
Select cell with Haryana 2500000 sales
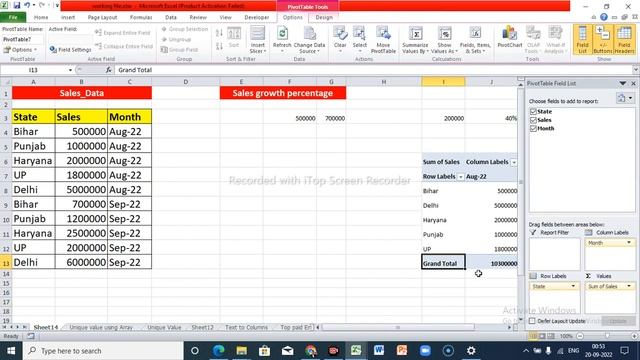point(81,233)
